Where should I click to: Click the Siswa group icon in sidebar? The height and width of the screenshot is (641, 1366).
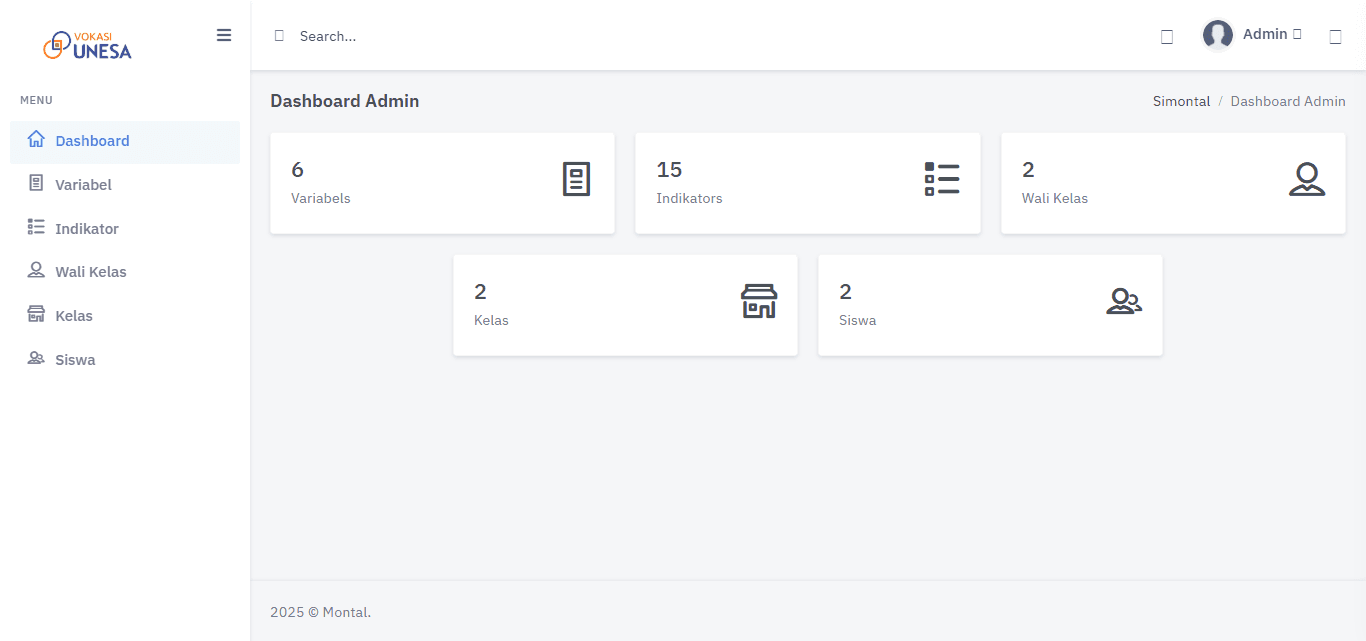(x=36, y=358)
